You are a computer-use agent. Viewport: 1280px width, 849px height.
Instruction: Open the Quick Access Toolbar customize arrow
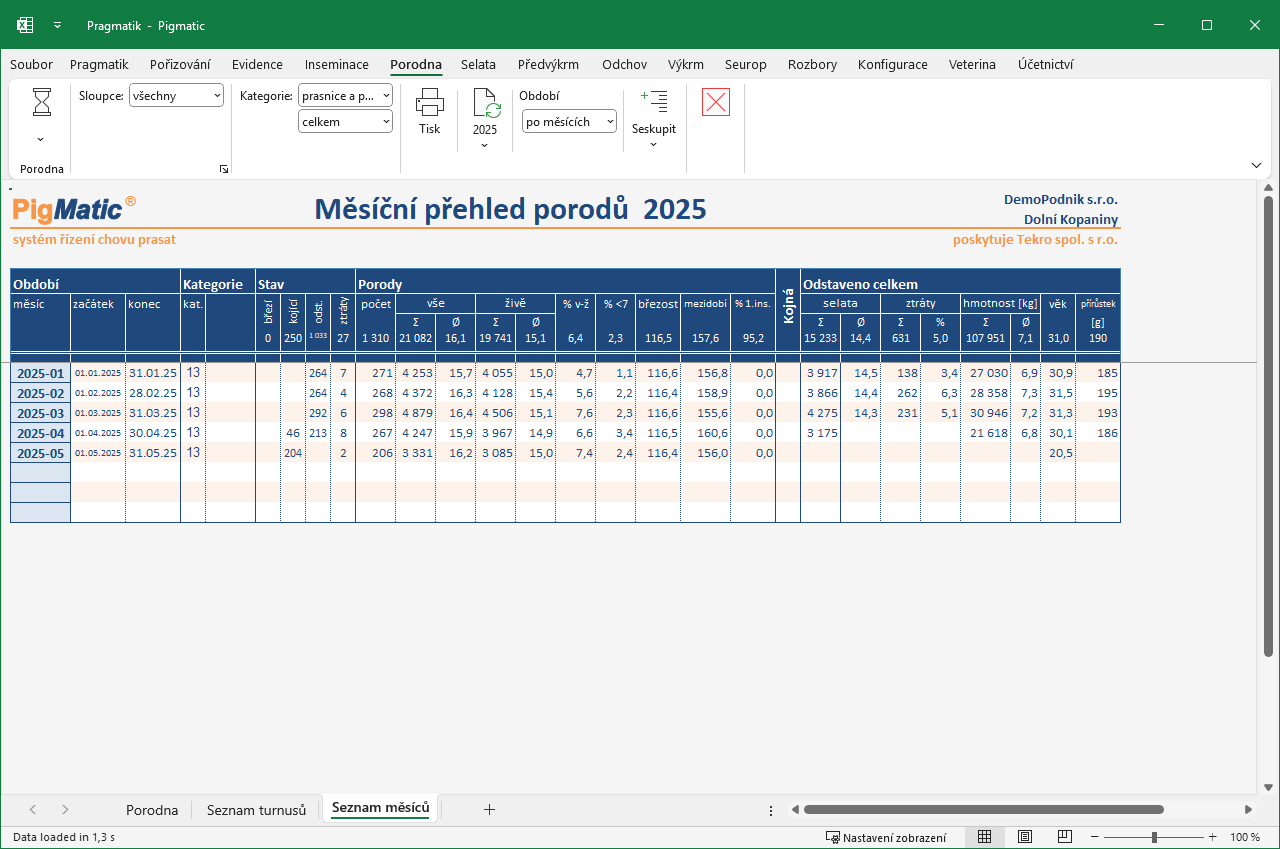pos(58,25)
